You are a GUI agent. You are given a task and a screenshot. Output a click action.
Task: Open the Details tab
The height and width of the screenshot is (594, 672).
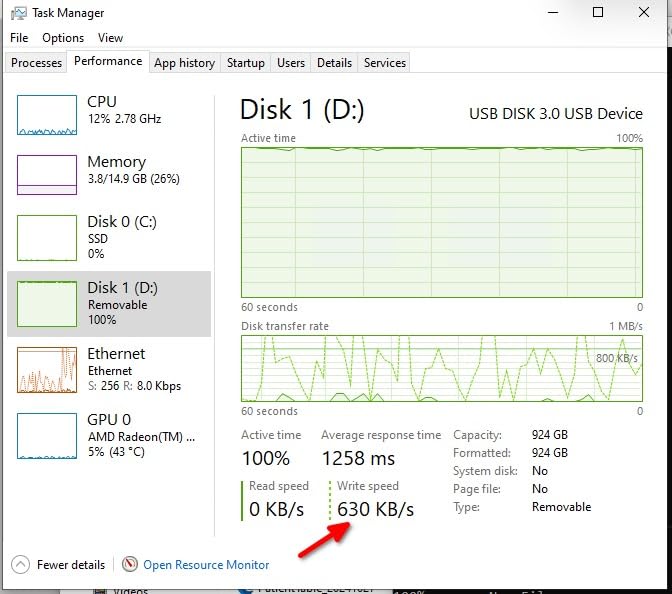click(334, 63)
